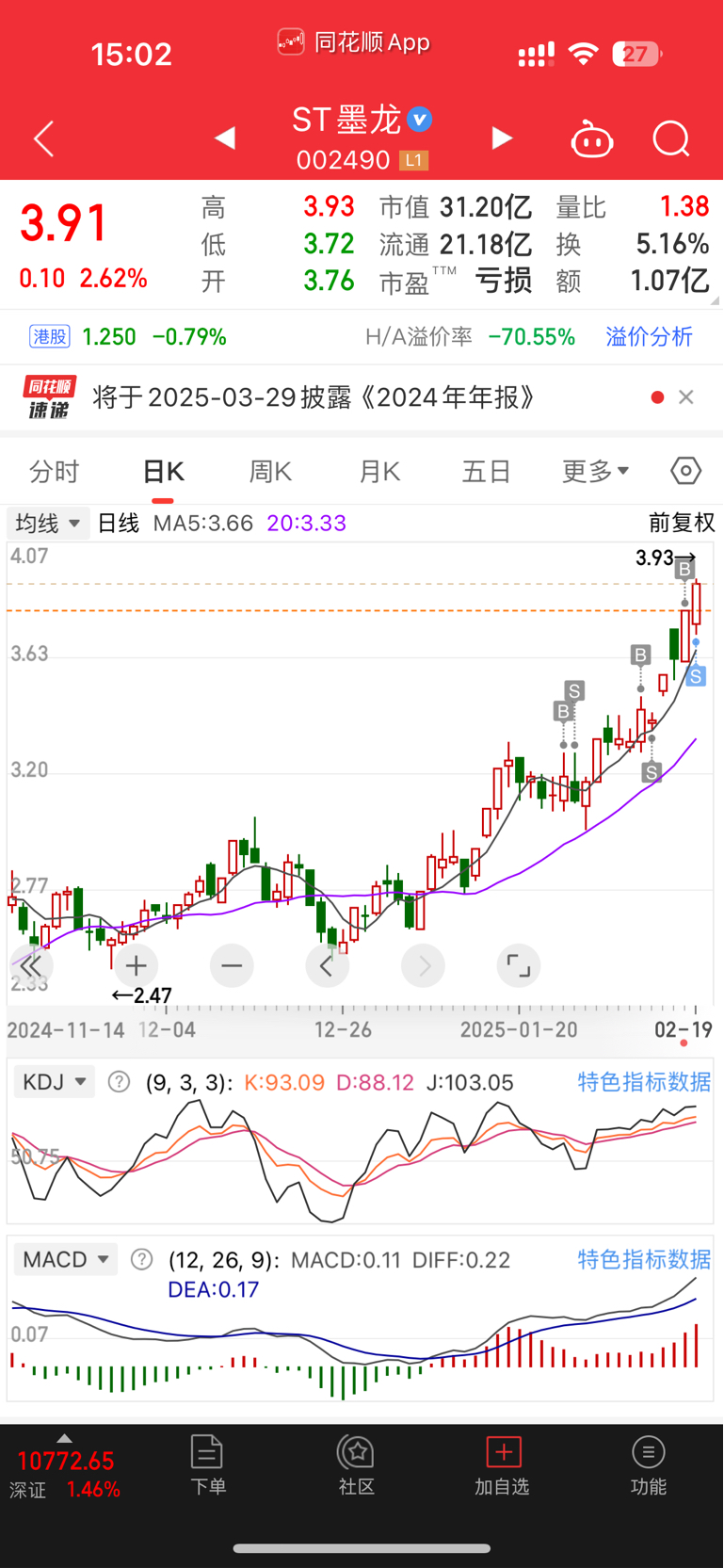724x1568 pixels.
Task: Tap the blue S marker on latest candle
Action: 696,676
